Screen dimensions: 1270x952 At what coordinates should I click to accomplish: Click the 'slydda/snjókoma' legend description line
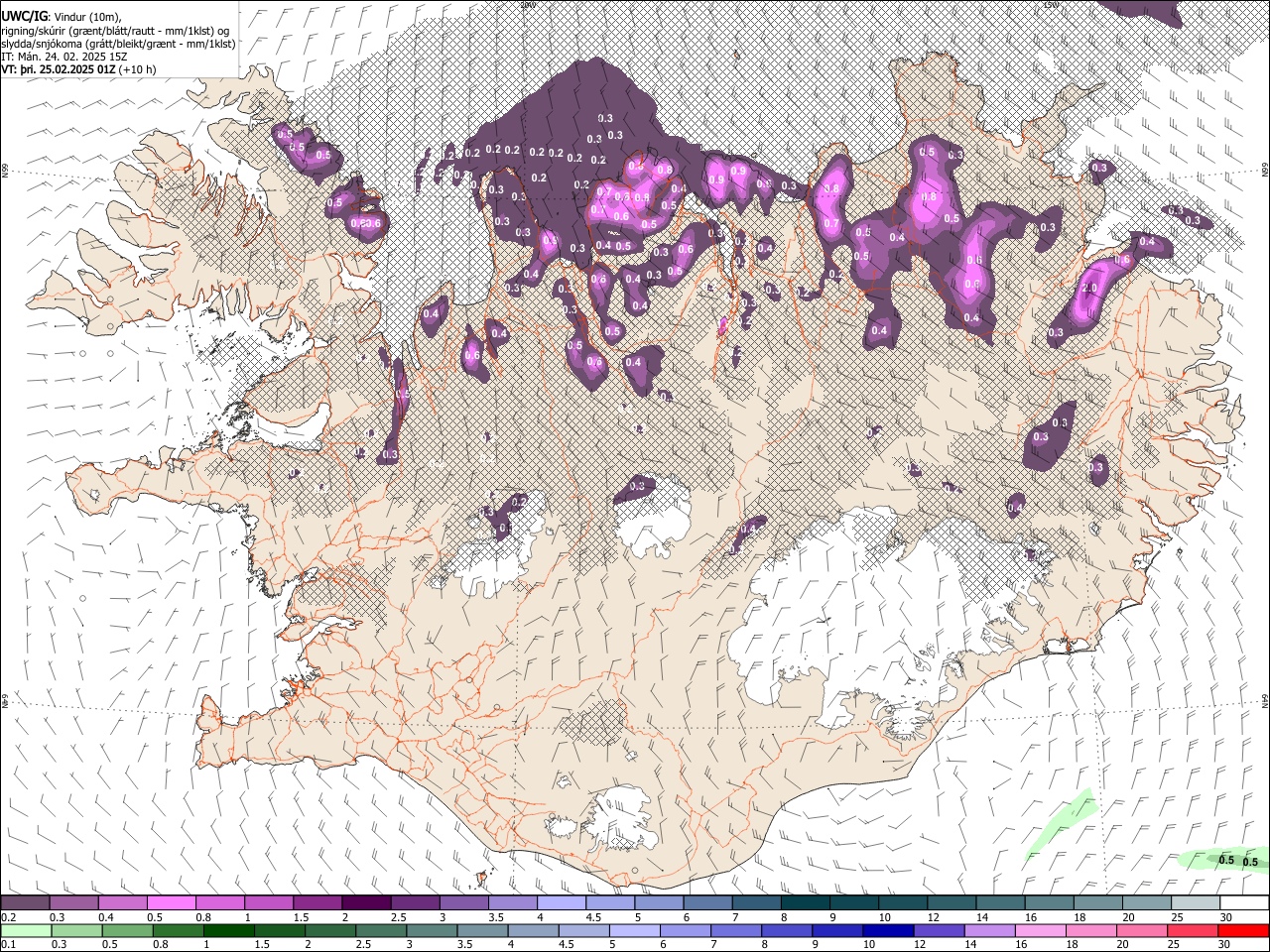click(118, 44)
